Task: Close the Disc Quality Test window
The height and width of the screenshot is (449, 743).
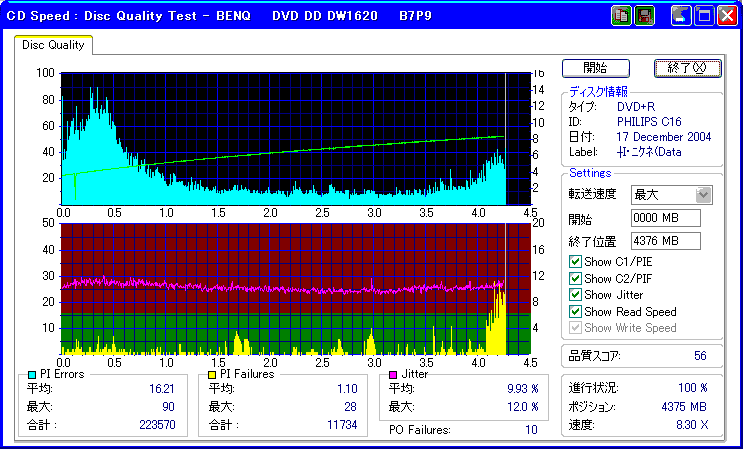Action: 727,16
